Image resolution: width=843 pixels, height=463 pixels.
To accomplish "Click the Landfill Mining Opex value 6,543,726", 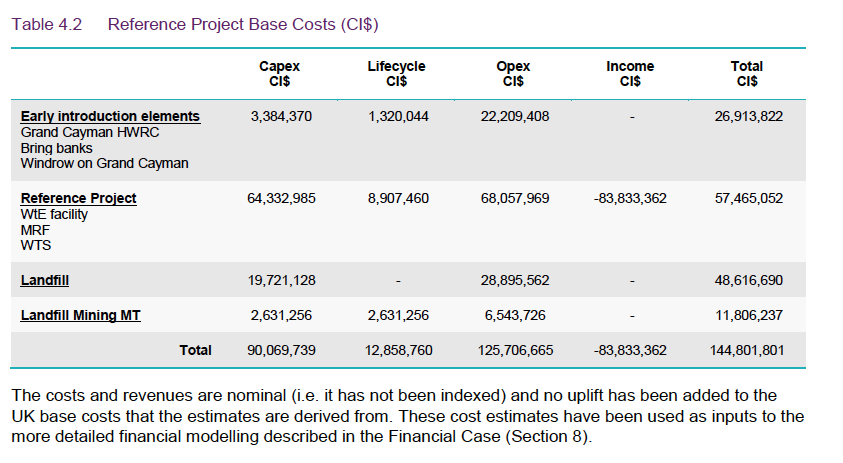I will coord(514,316).
